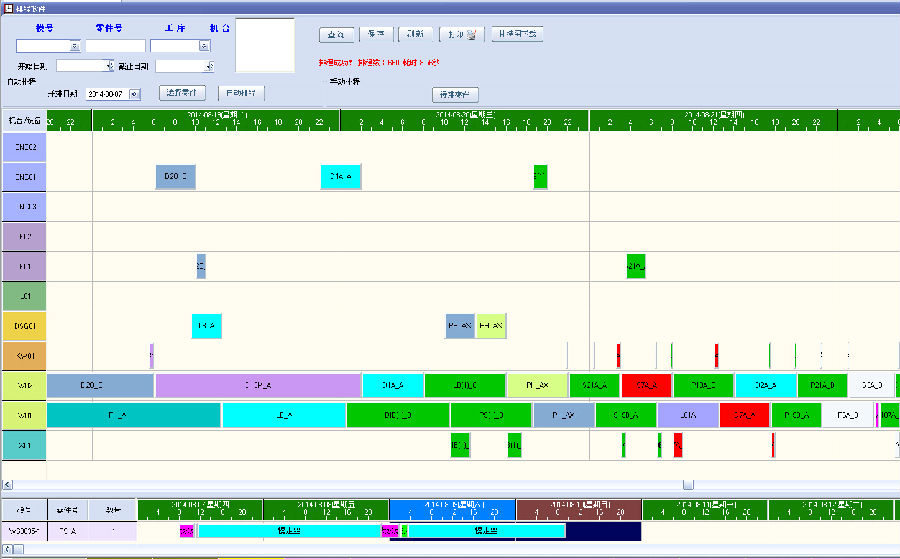Select the CNC02 machine row header

click(24, 147)
